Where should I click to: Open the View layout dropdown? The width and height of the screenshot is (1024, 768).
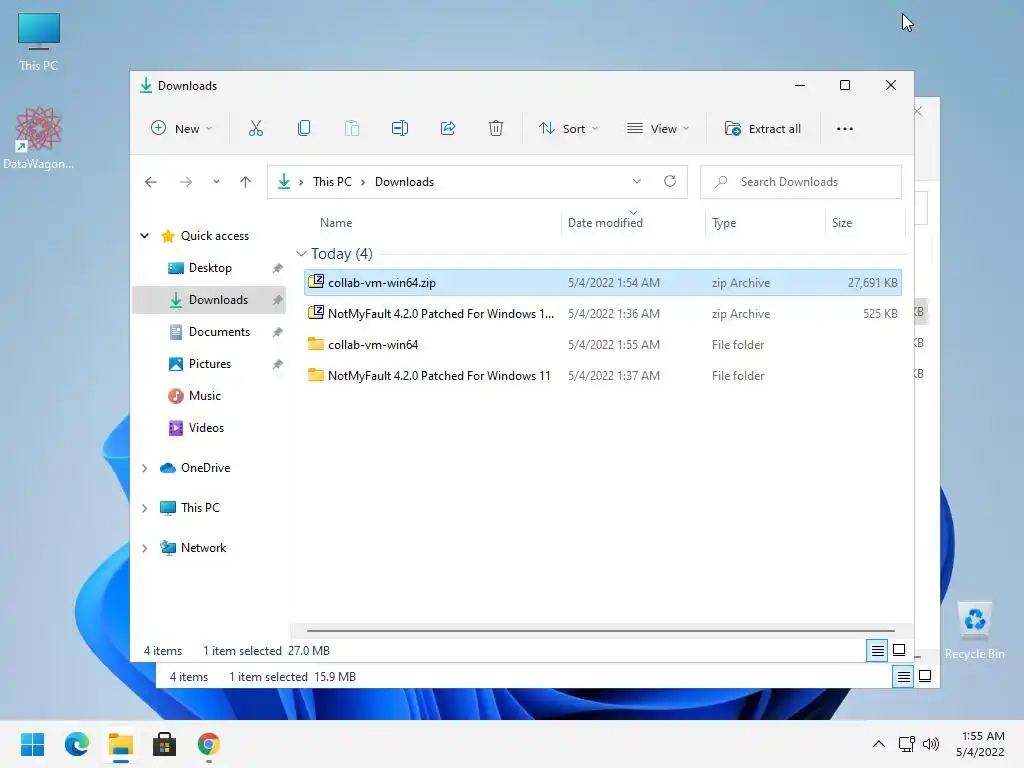click(658, 129)
